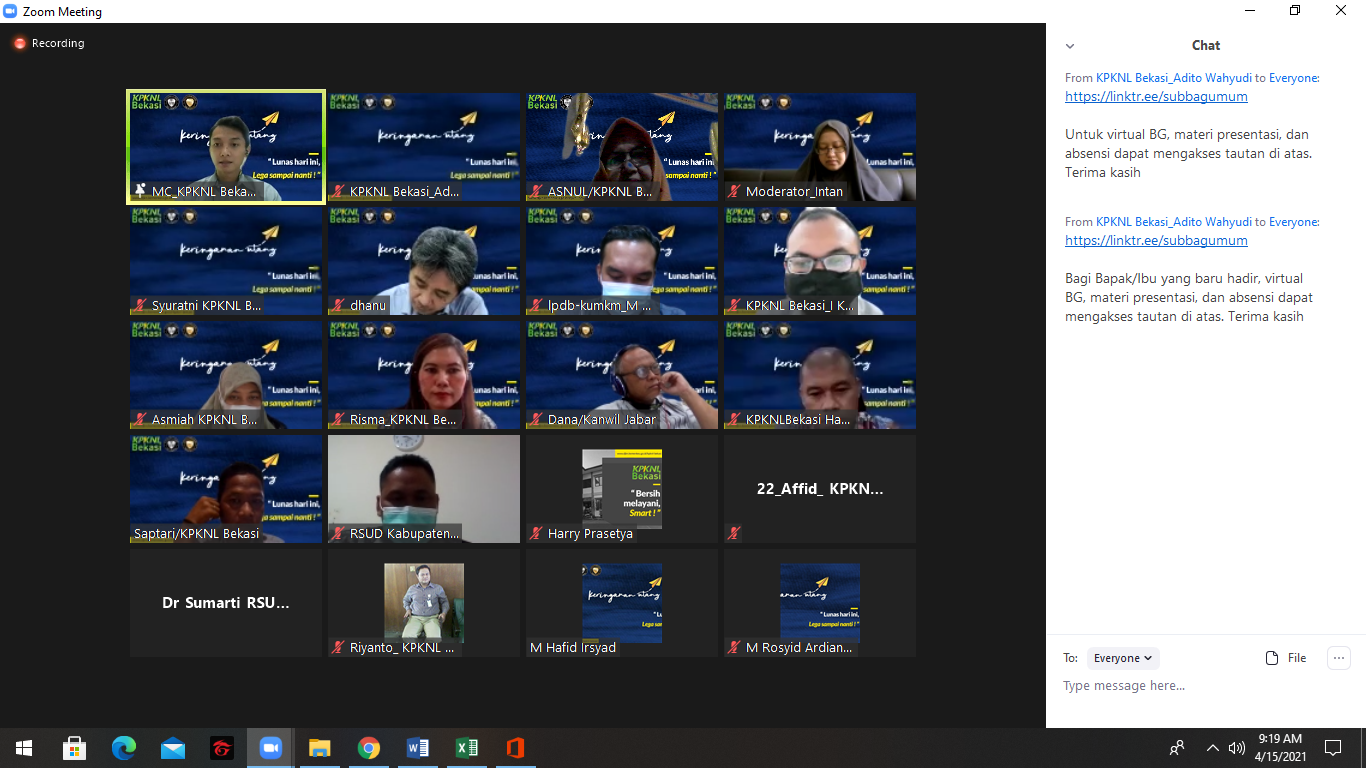The width and height of the screenshot is (1366, 768).
Task: Click the volume speaker tray icon
Action: tap(1237, 748)
